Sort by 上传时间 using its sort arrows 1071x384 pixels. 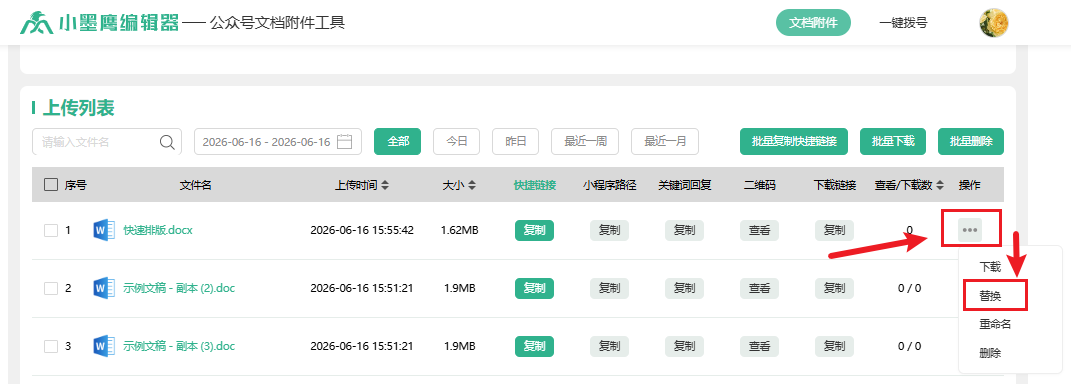385,185
